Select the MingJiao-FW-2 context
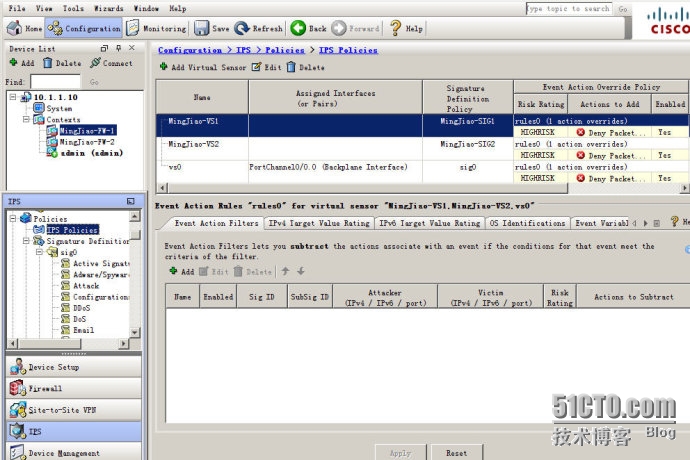 tap(81, 142)
